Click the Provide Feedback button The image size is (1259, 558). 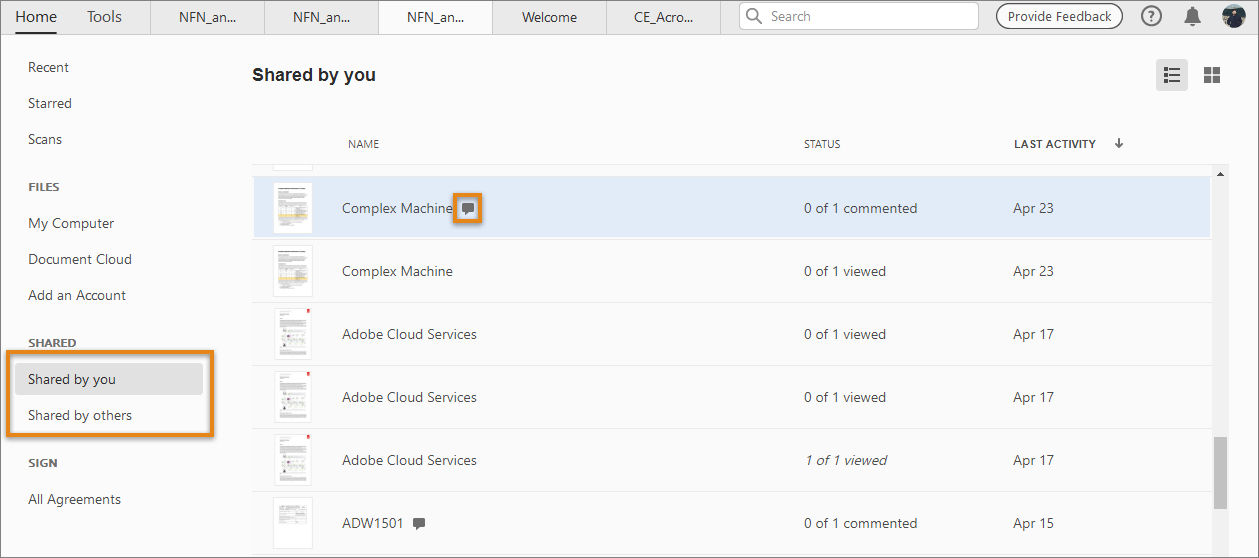tap(1059, 16)
